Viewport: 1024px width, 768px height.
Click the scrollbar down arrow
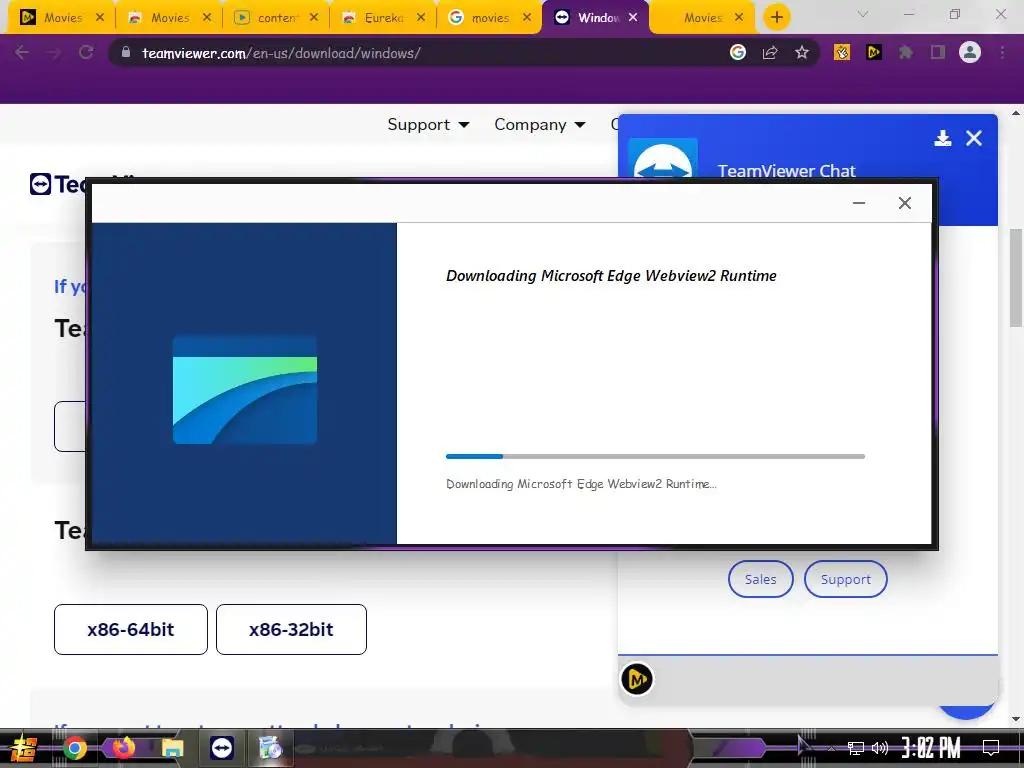pyautogui.click(x=1016, y=719)
